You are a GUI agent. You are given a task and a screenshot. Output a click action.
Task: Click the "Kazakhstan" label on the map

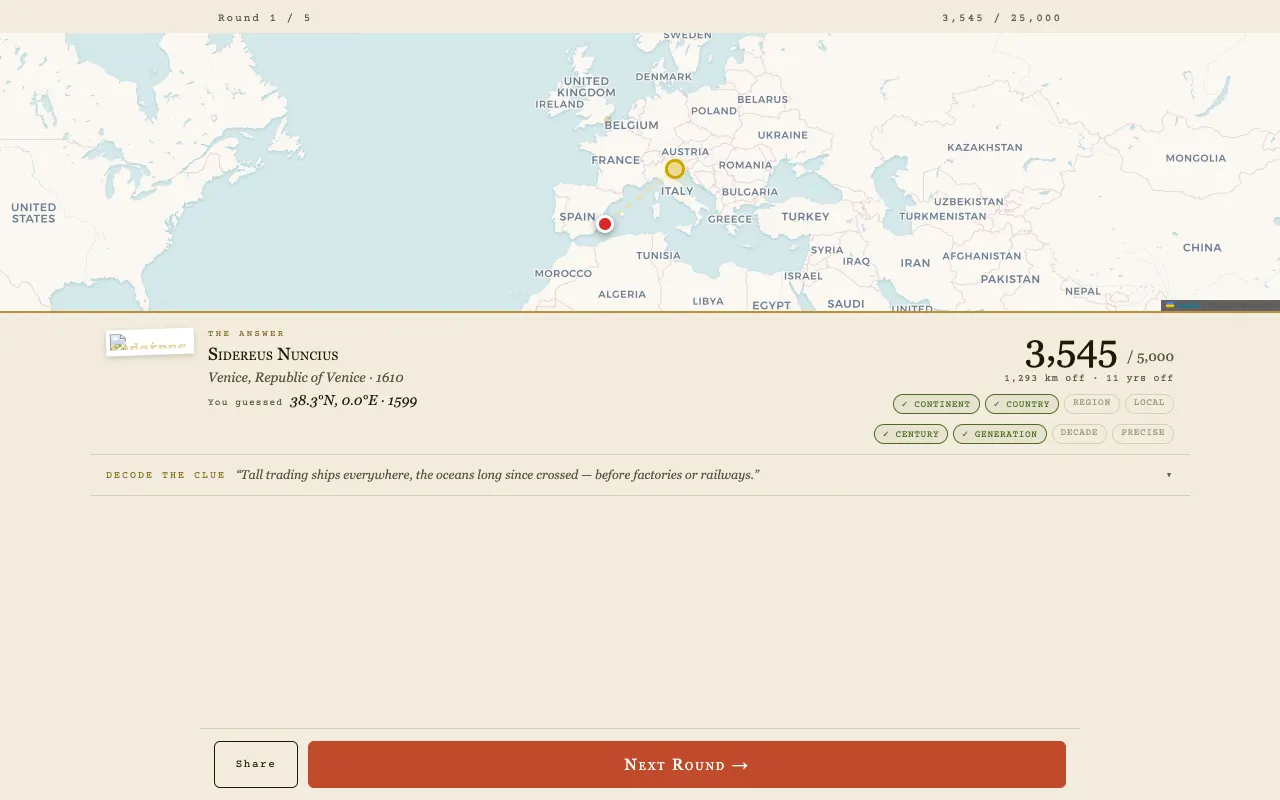pyautogui.click(x=985, y=147)
